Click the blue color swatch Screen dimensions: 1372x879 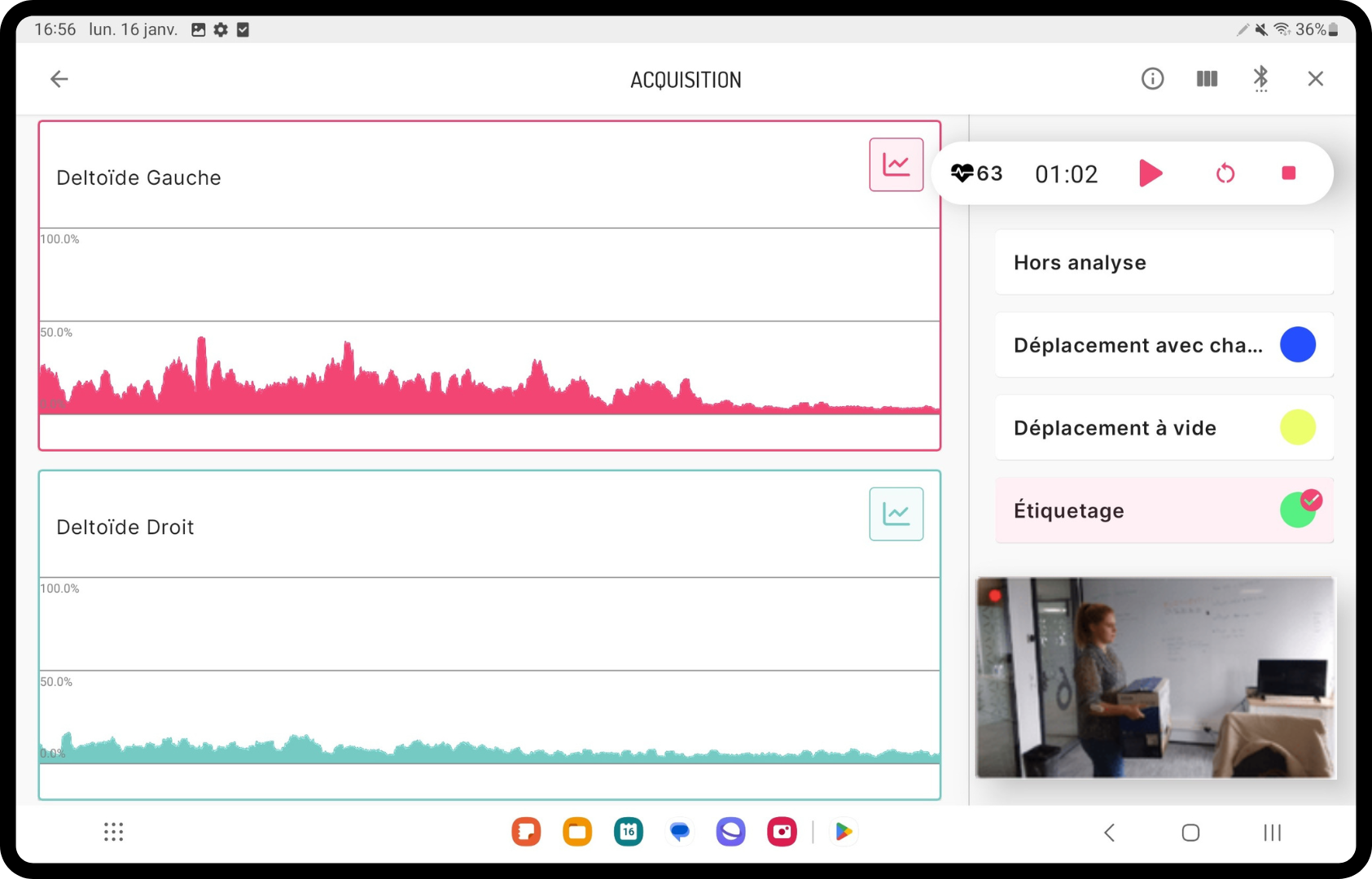point(1297,345)
